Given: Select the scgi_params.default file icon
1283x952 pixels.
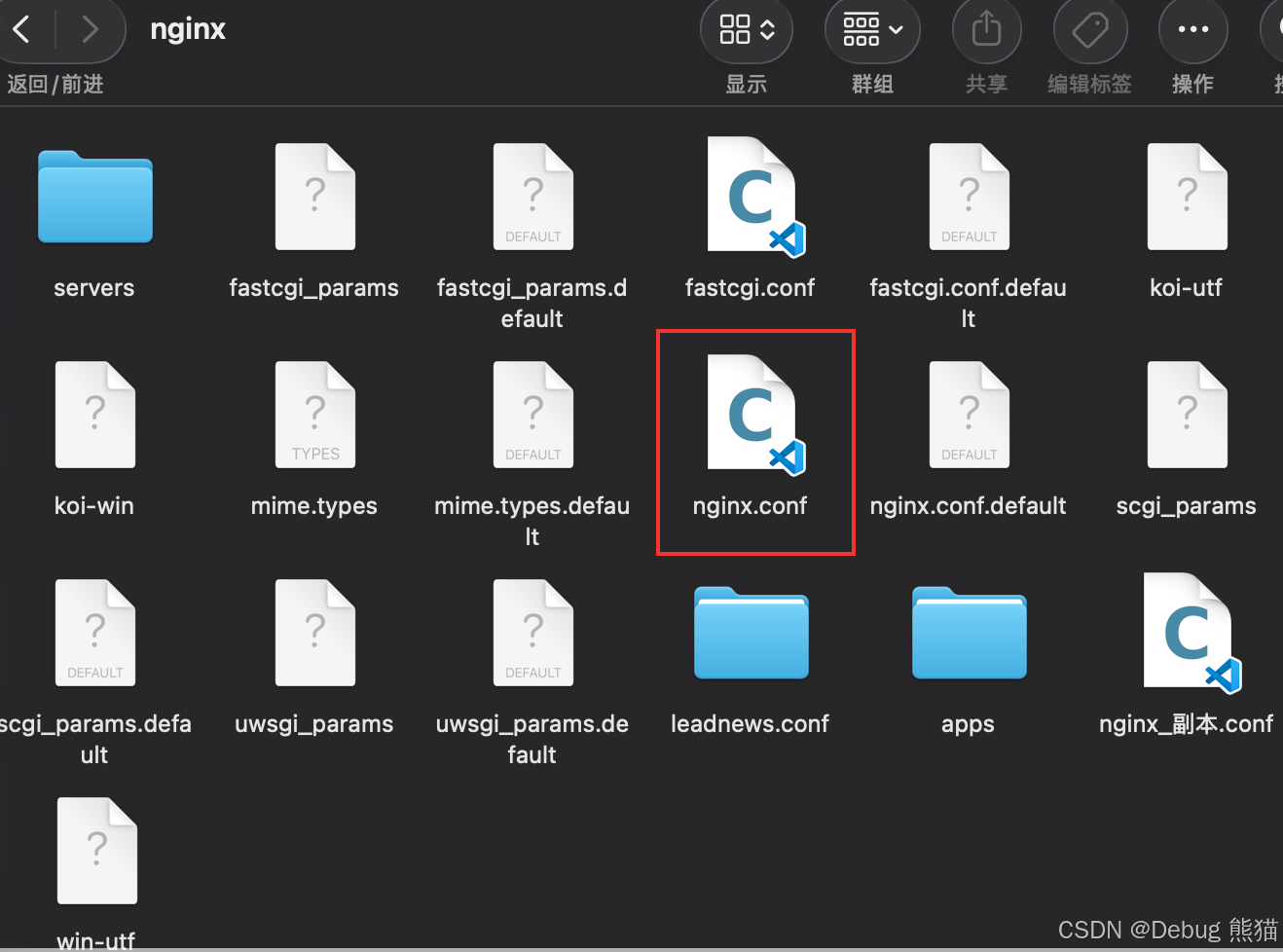Looking at the screenshot, I should coord(95,633).
